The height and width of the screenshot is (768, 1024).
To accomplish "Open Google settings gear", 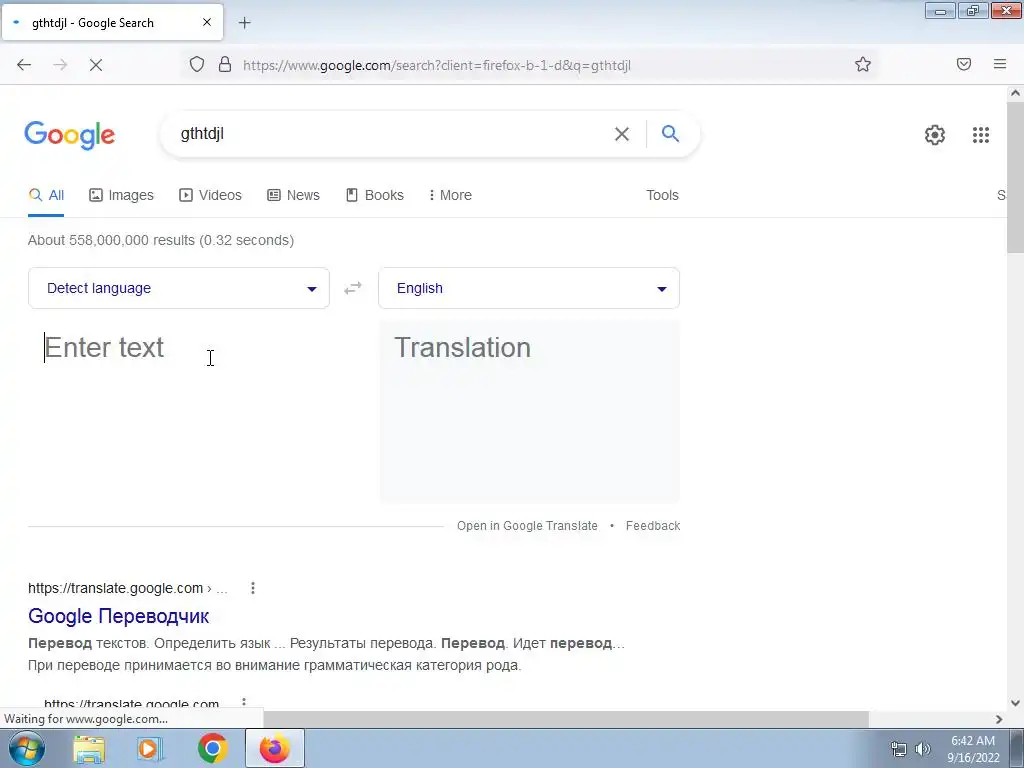I will point(935,135).
